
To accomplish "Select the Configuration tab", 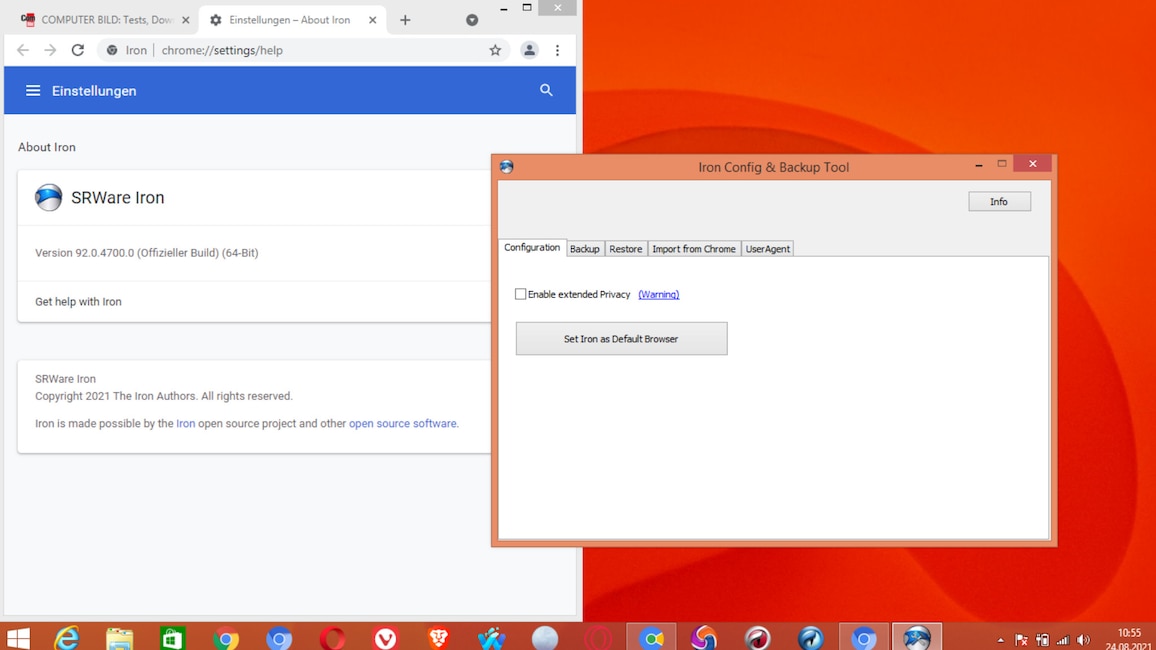I will click(532, 248).
